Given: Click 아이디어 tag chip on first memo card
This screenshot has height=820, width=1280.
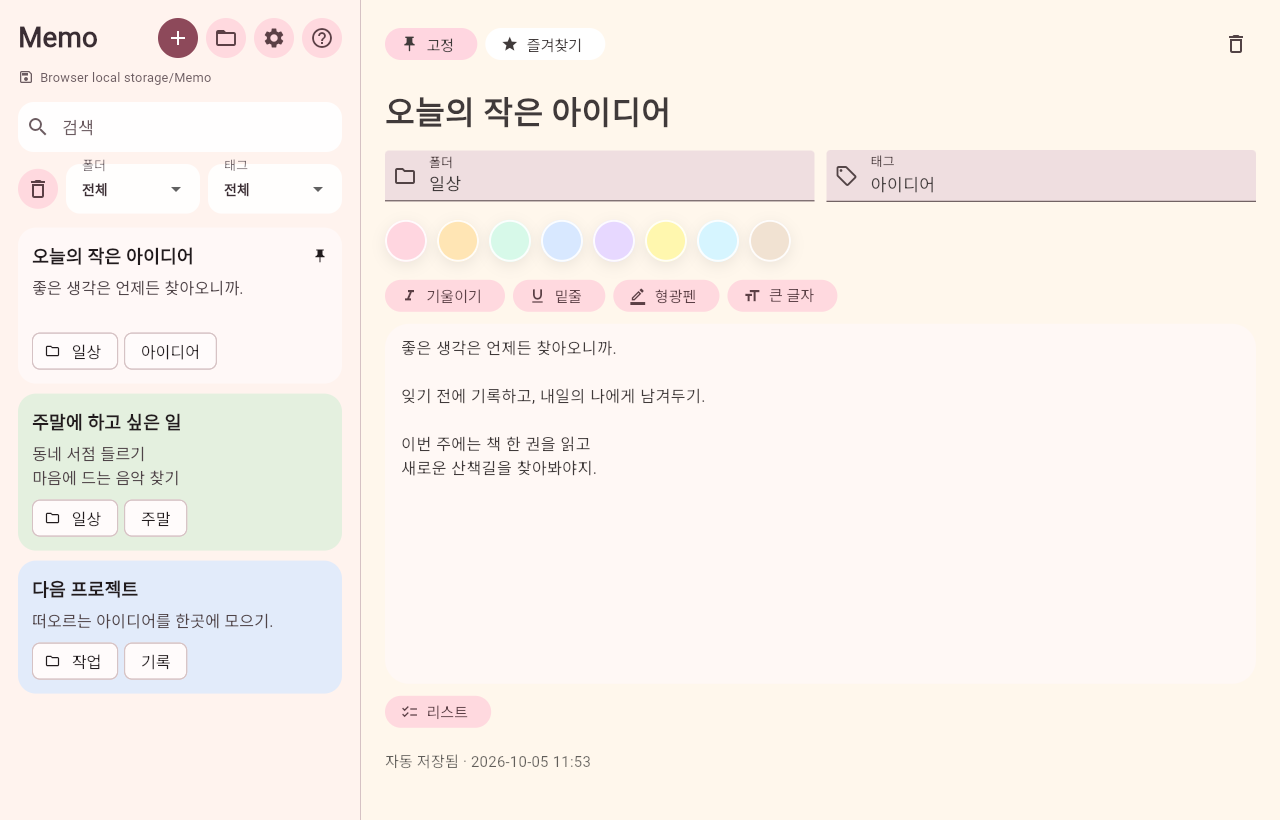Looking at the screenshot, I should pos(170,351).
